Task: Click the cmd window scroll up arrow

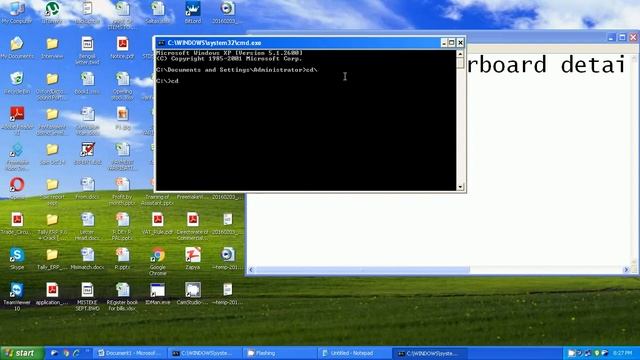Action: (x=460, y=53)
